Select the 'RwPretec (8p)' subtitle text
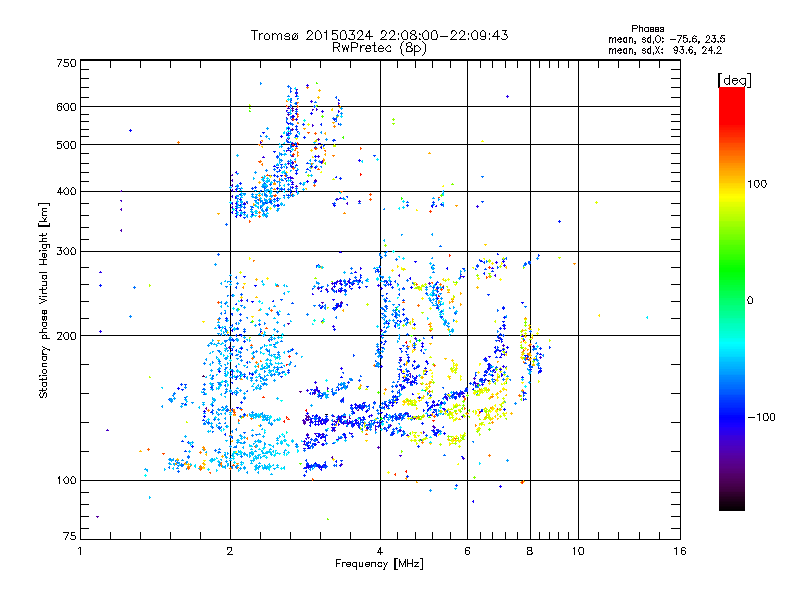 pyautogui.click(x=379, y=48)
